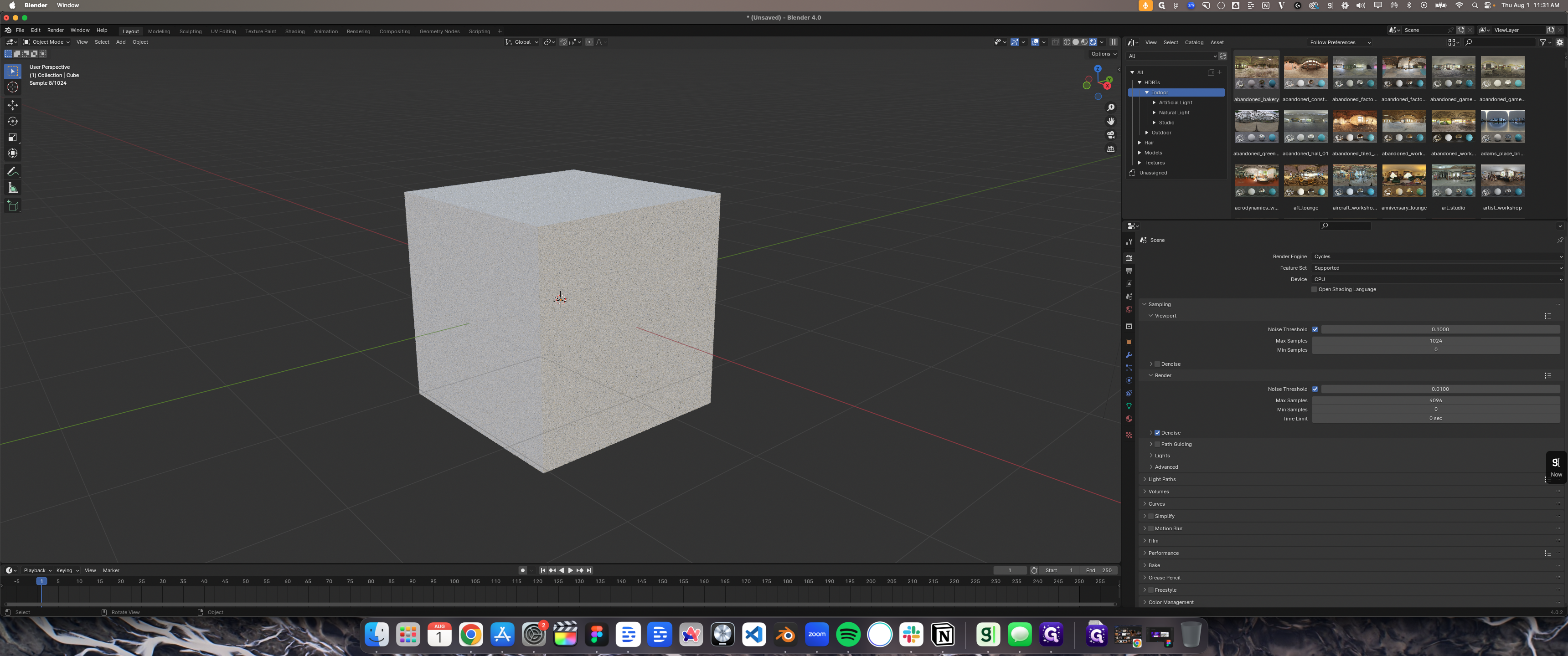This screenshot has height=656, width=1568.
Task: Open the Device CPU dropdown
Action: pos(1438,279)
